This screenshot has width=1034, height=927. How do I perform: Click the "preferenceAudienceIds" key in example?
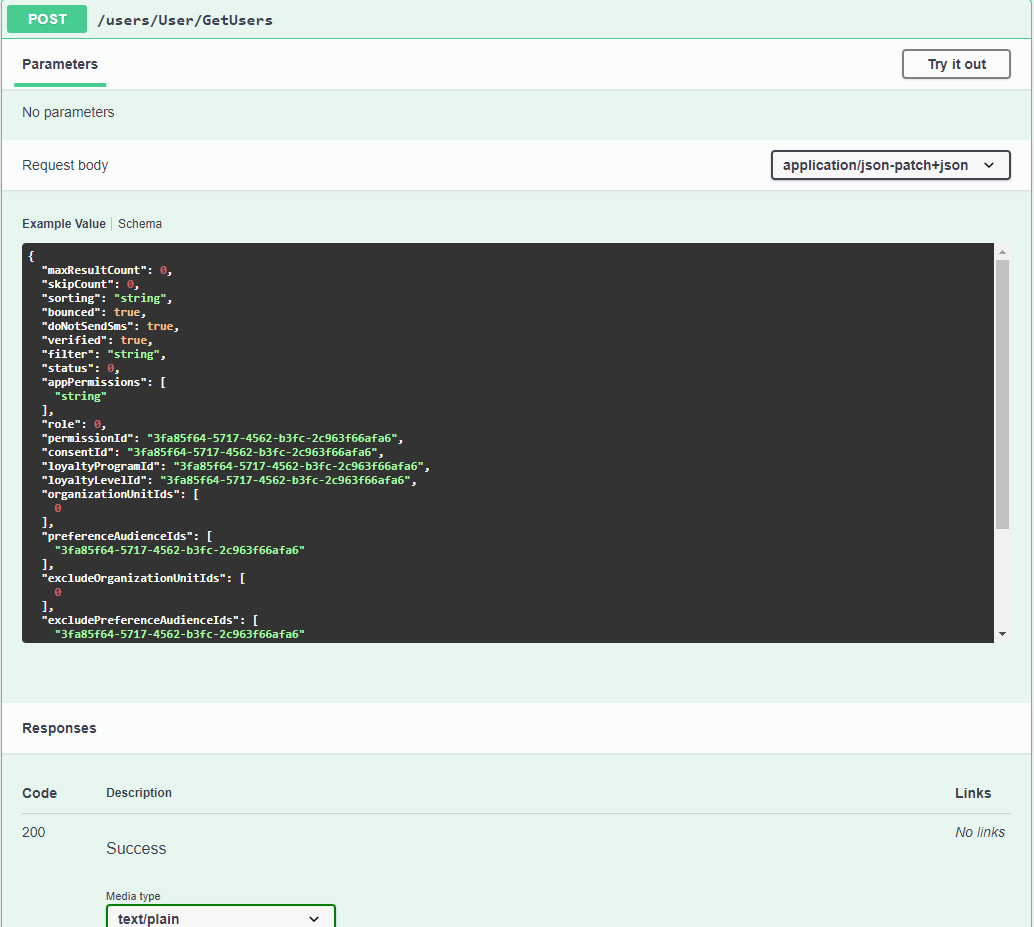pos(117,536)
